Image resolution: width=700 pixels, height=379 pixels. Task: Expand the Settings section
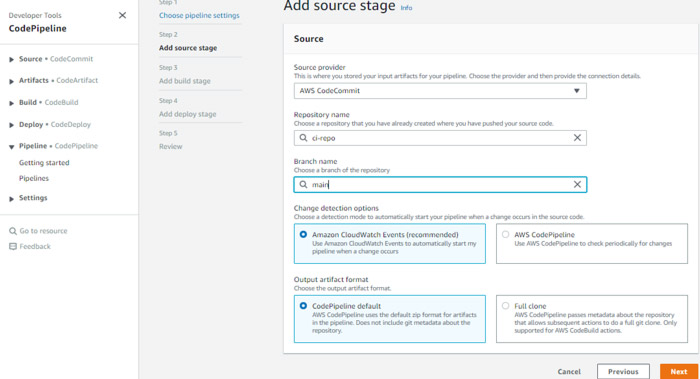[12, 199]
